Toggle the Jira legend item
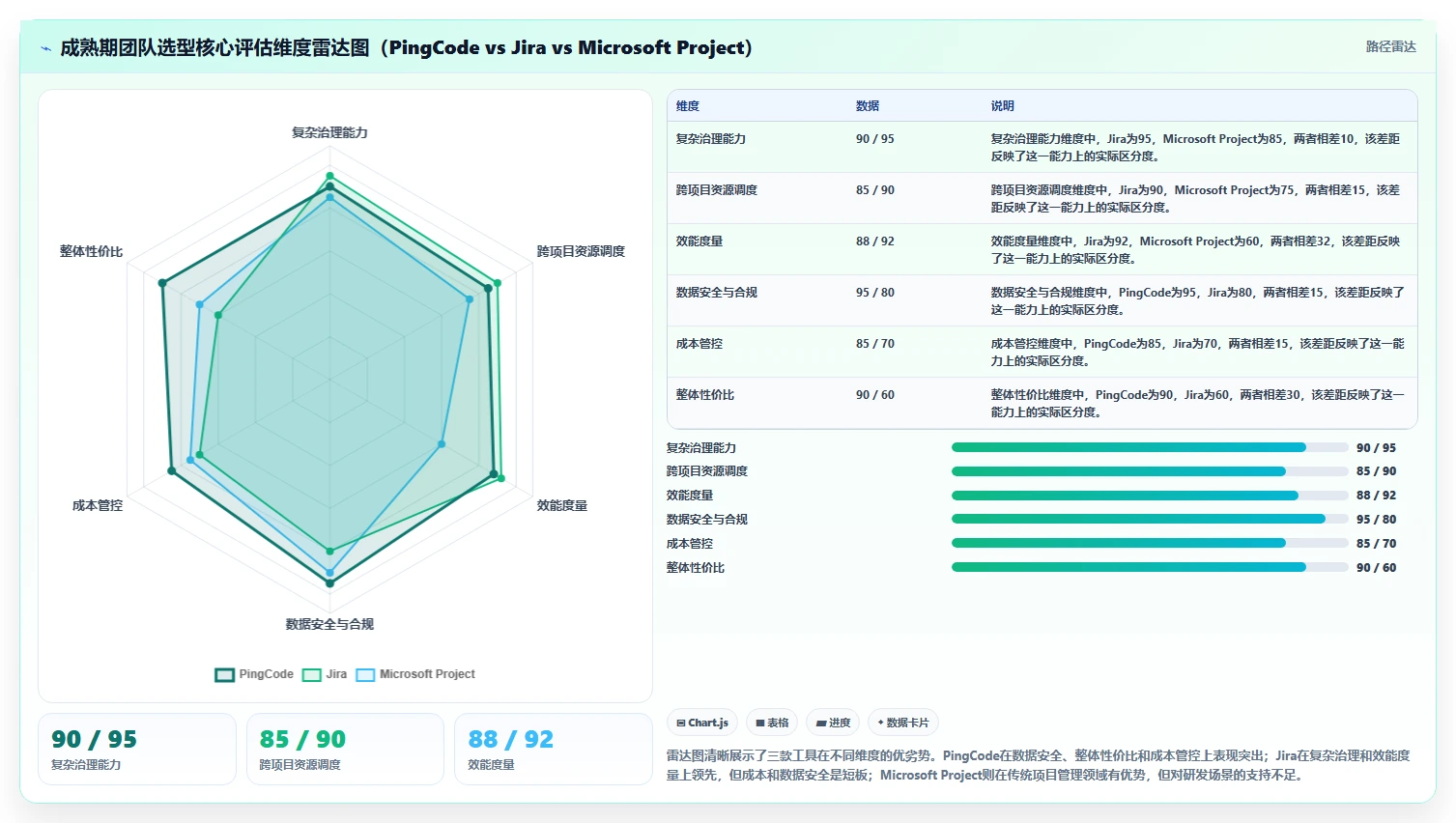The image size is (1456, 823). (325, 674)
